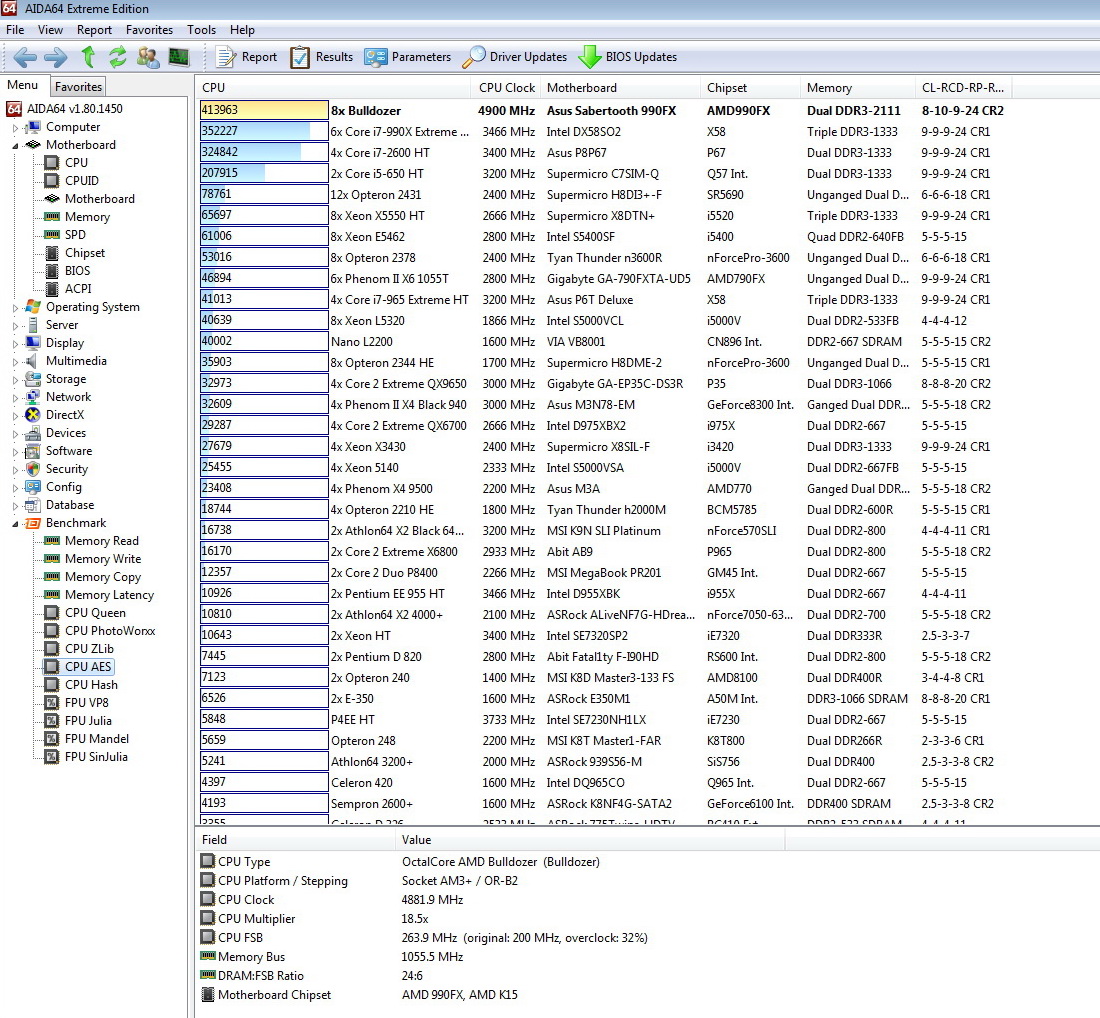1100x1018 pixels.
Task: Click the green Up arrow toolbar icon
Action: coord(88,56)
